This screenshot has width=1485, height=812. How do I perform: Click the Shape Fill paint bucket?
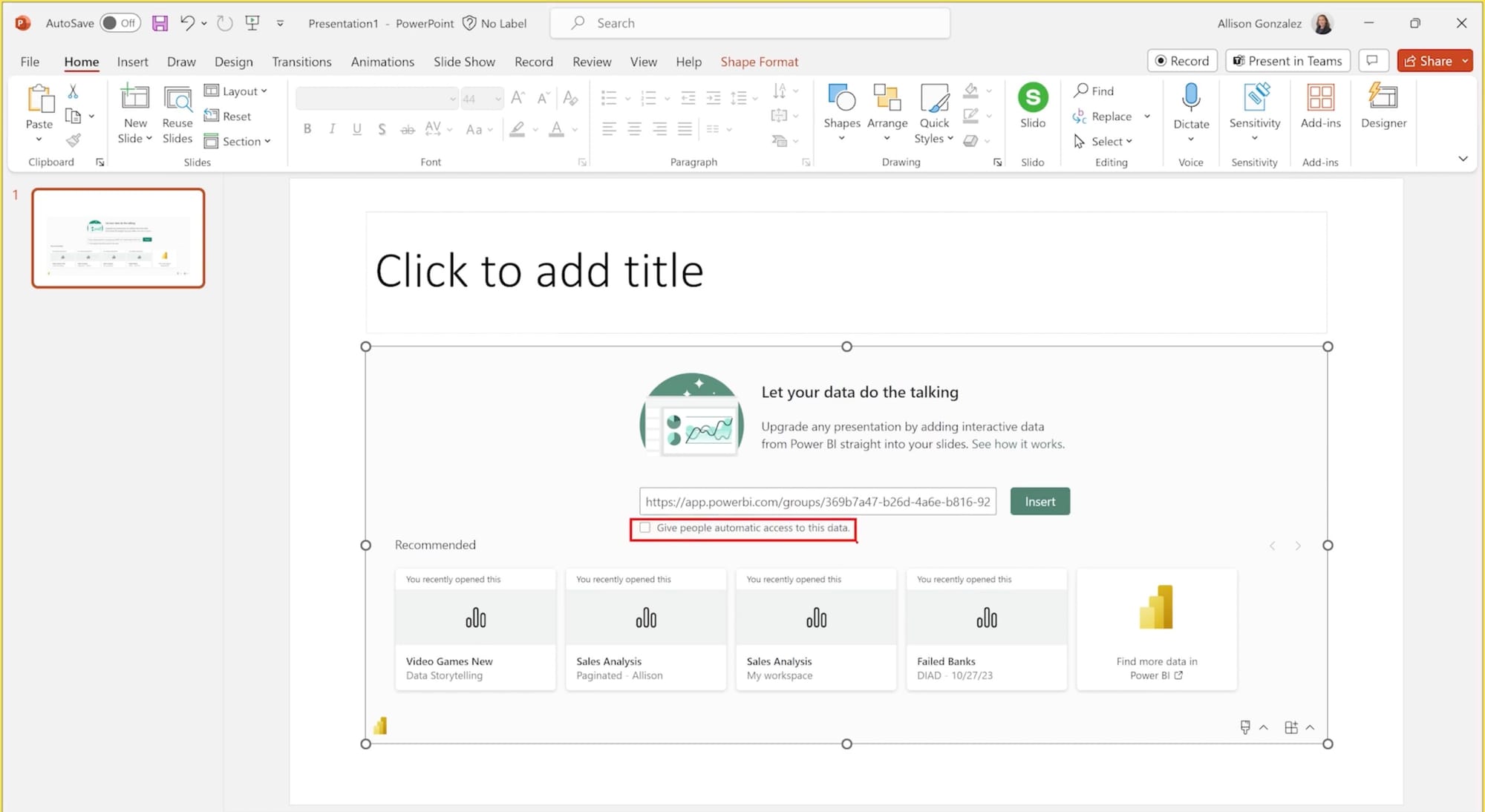(970, 91)
